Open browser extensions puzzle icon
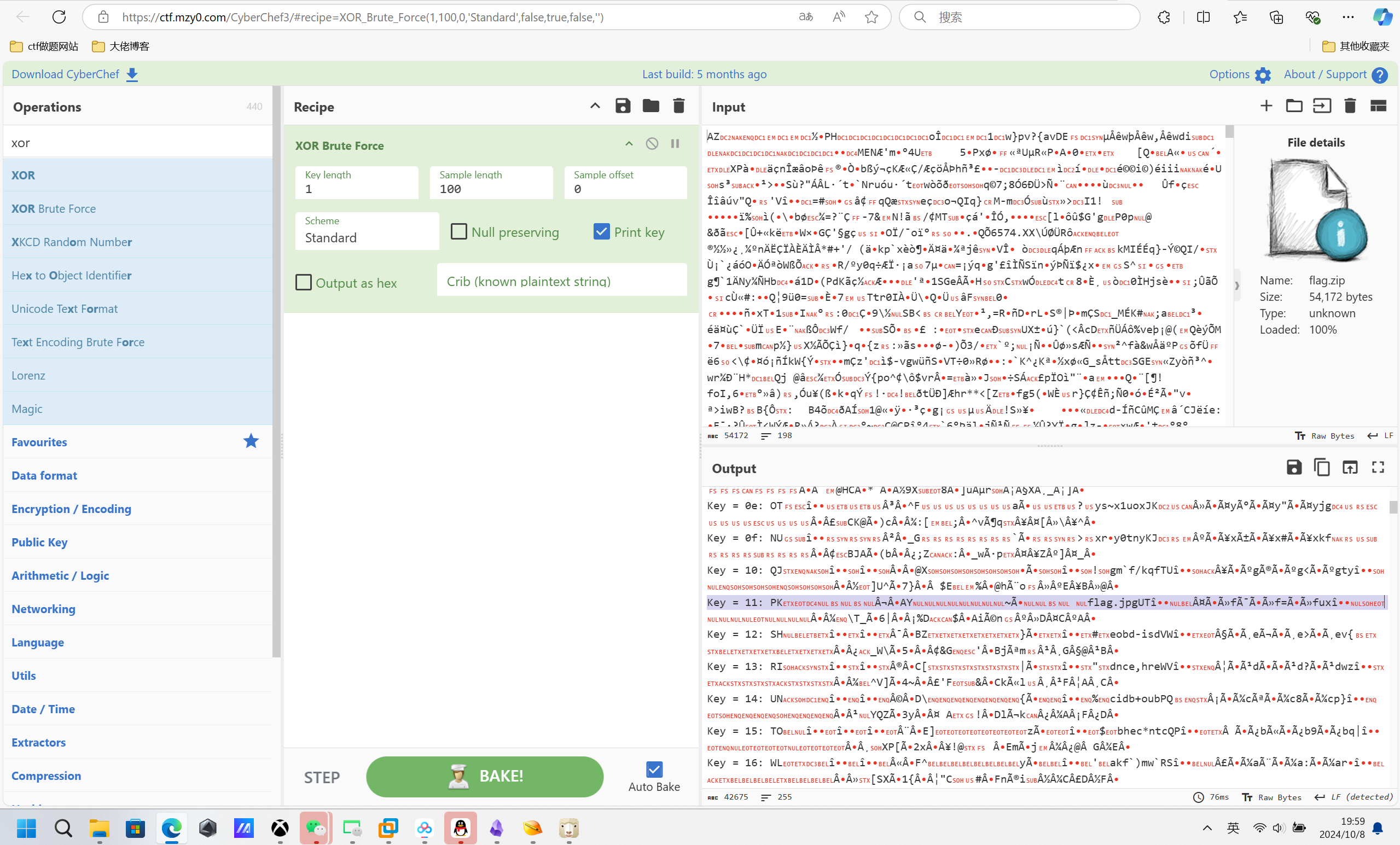Viewport: 1400px width, 845px height. (x=1163, y=17)
